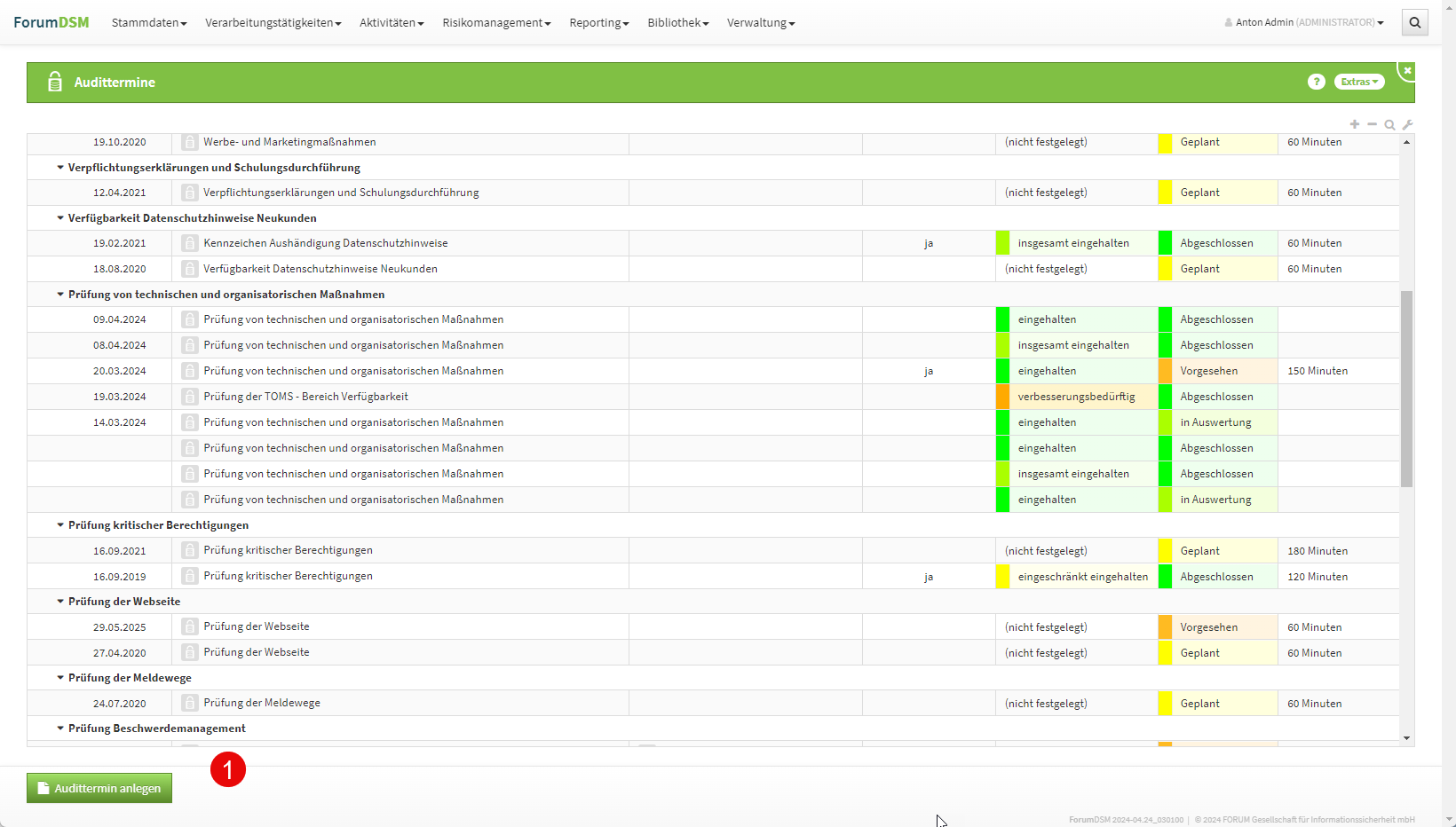Open table search magnifier icon

(1389, 125)
